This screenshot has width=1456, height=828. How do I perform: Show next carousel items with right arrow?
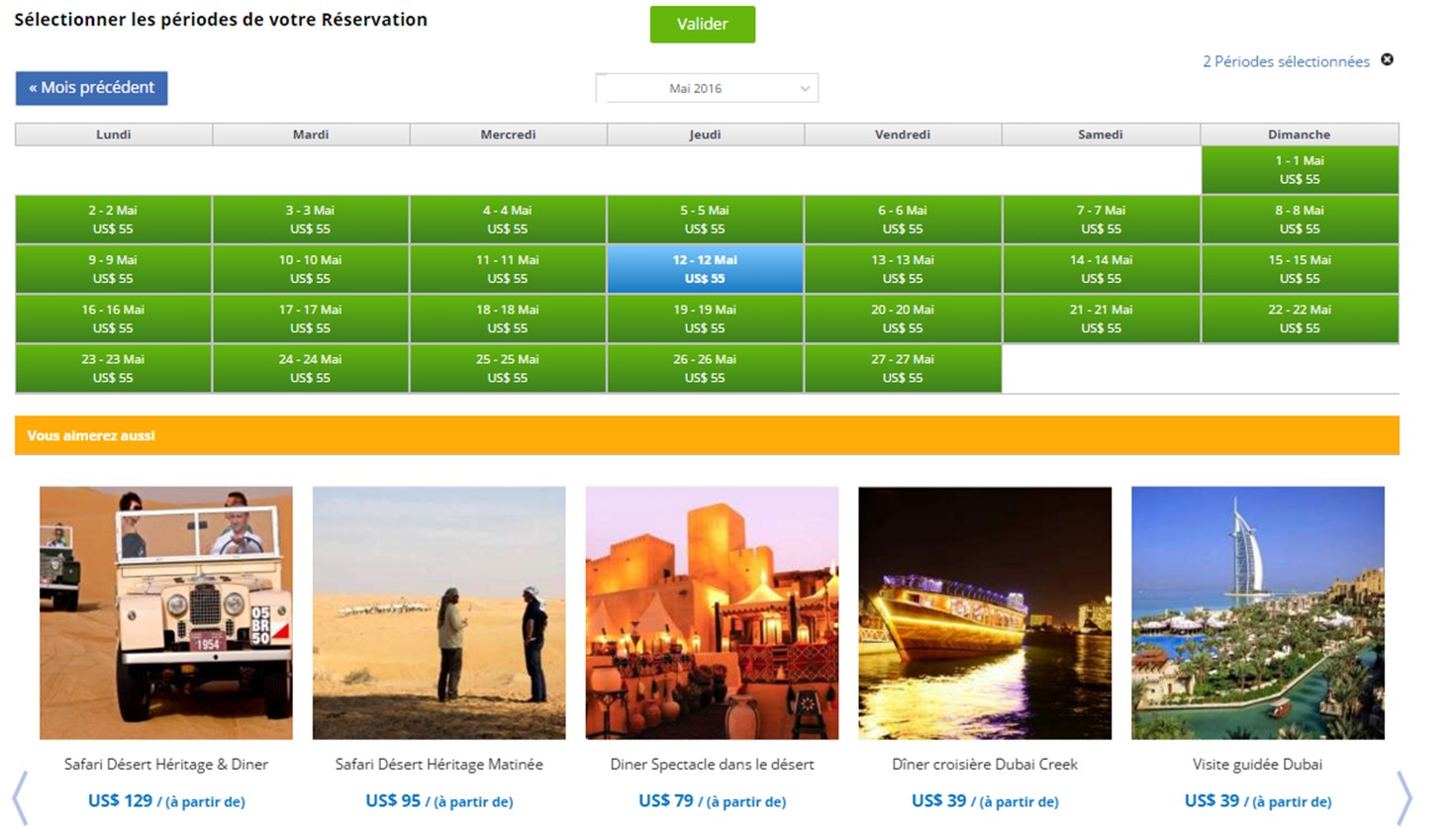point(1404,797)
